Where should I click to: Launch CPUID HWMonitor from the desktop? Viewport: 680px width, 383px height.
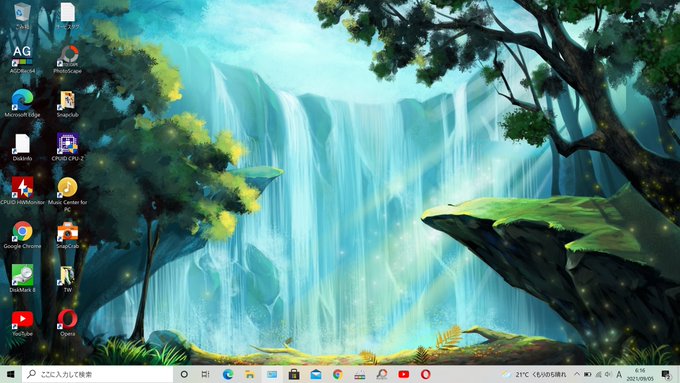point(22,191)
